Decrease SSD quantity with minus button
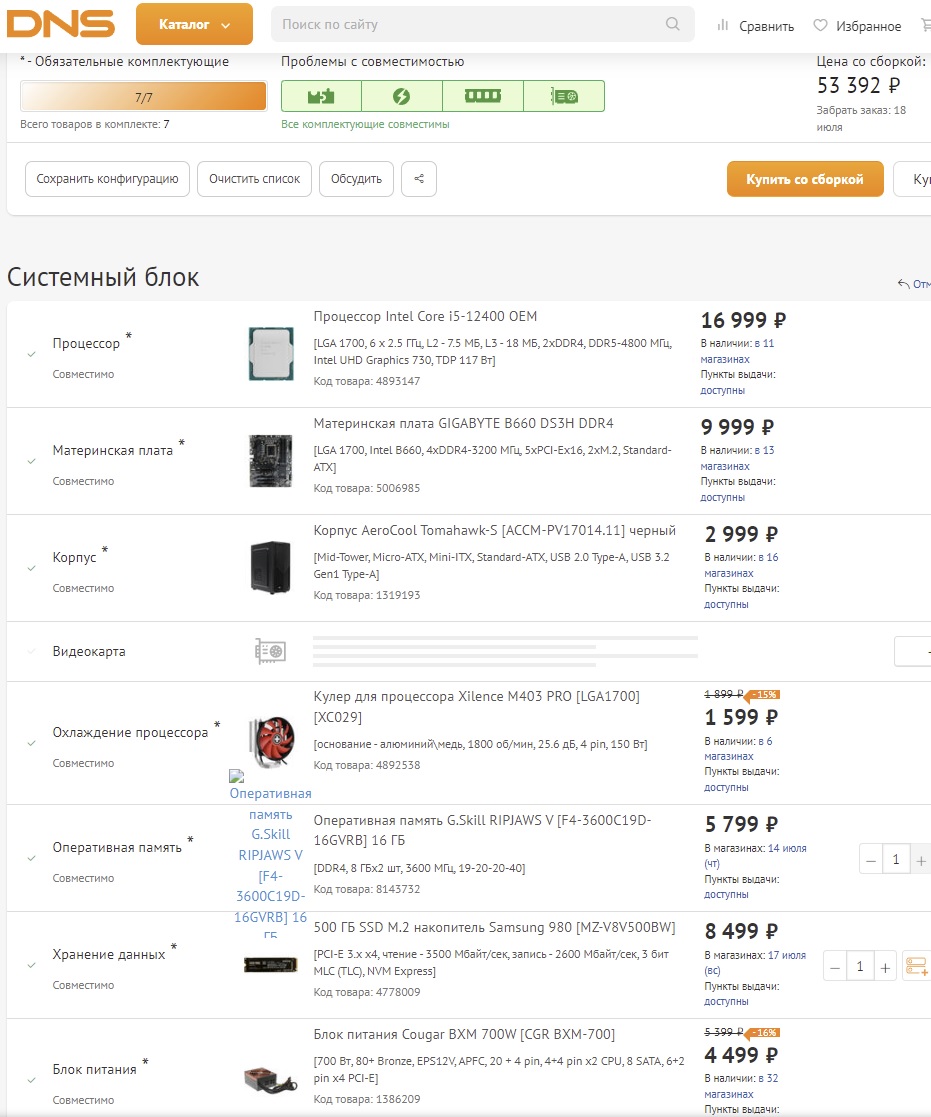Screen dimensions: 931x1117 tap(835, 967)
